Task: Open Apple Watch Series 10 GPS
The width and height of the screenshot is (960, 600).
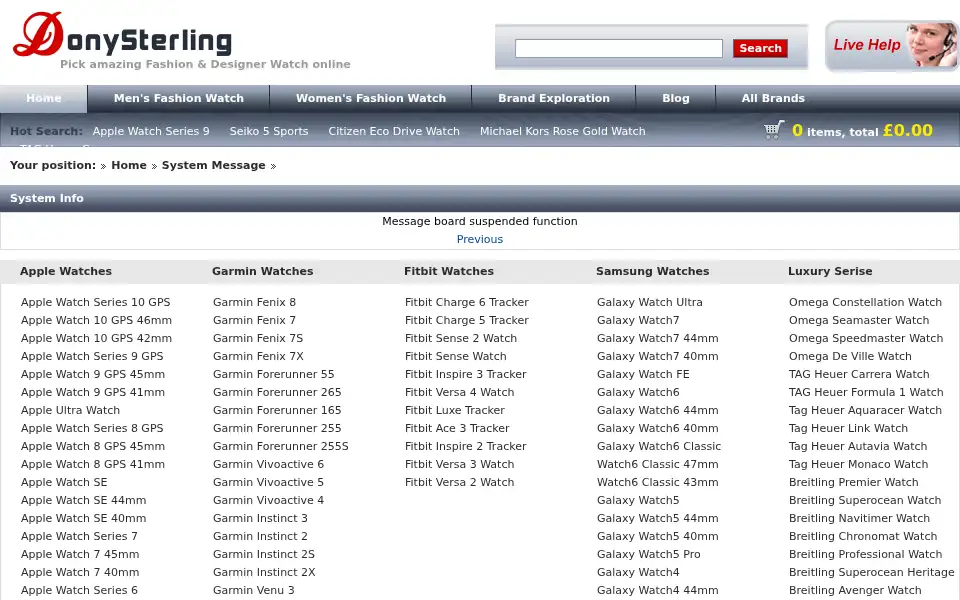Action: [96, 302]
